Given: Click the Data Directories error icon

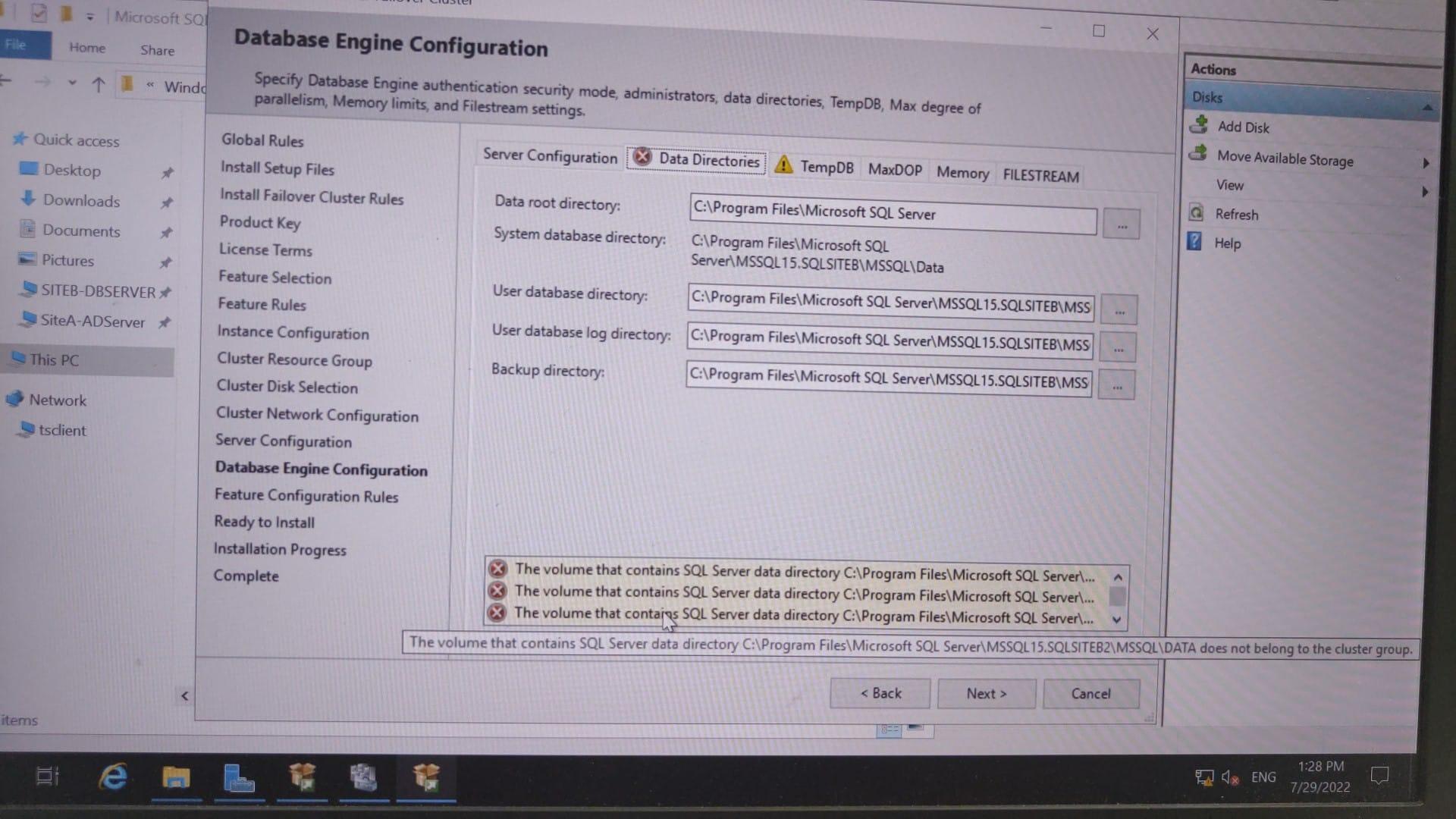Looking at the screenshot, I should [642, 157].
